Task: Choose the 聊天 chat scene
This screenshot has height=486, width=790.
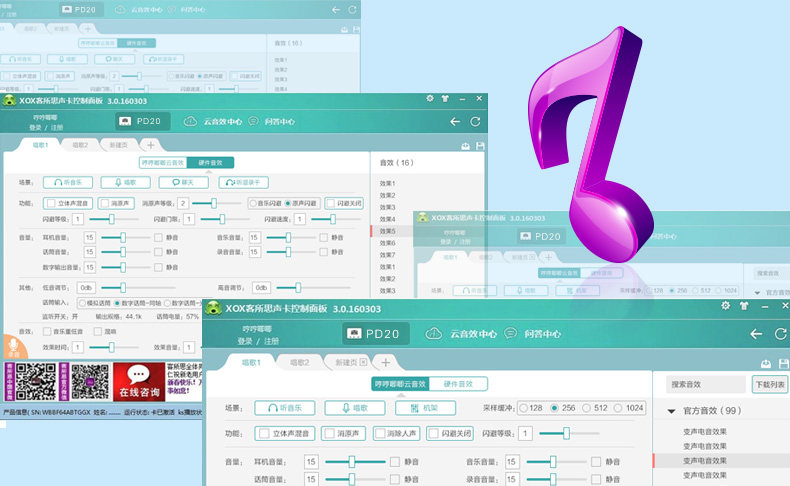Action: pos(183,182)
